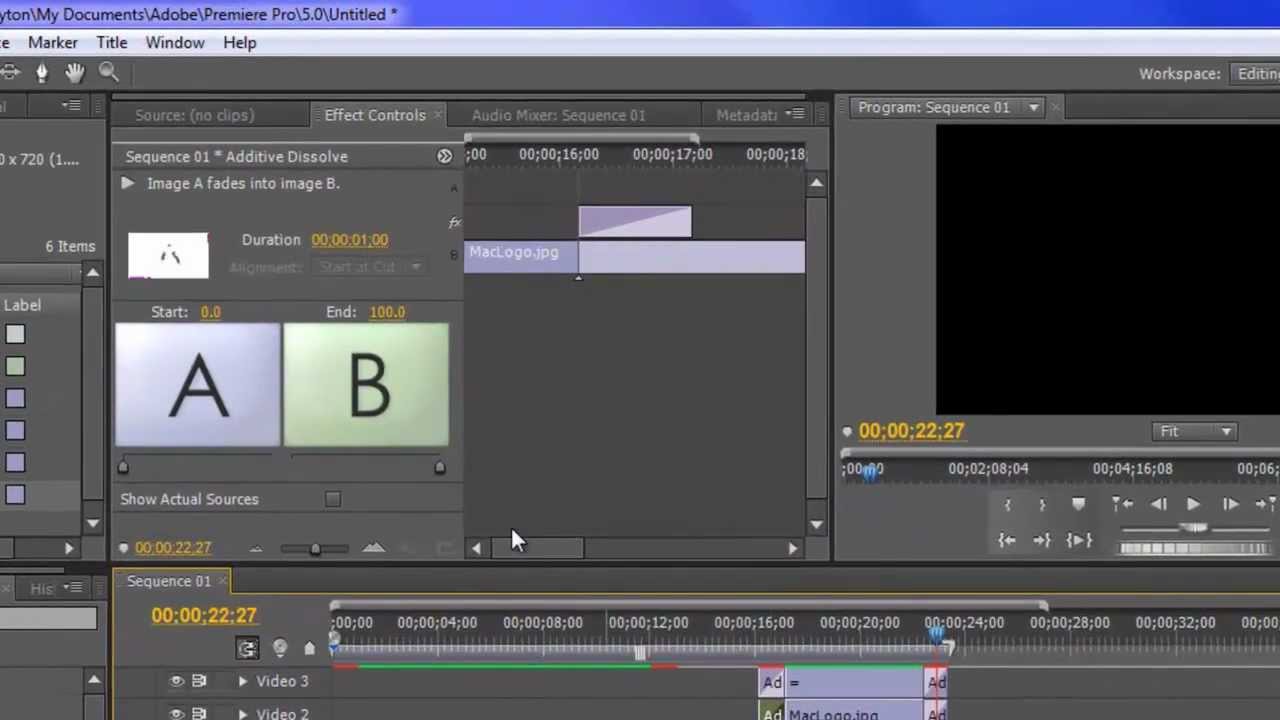Switch to Audio Mixer: Sequence 01 tab
Viewport: 1280px width, 720px height.
558,115
